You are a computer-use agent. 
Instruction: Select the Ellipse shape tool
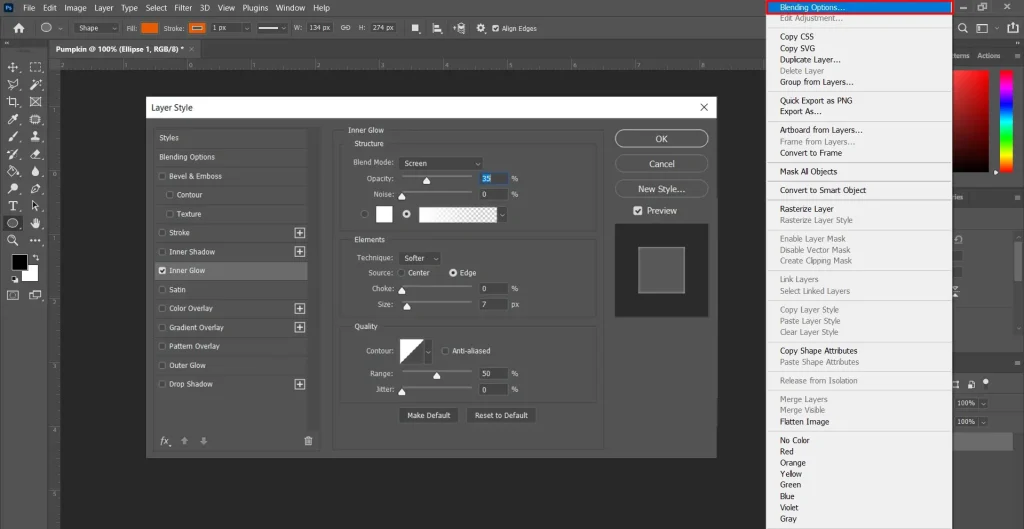(12, 223)
